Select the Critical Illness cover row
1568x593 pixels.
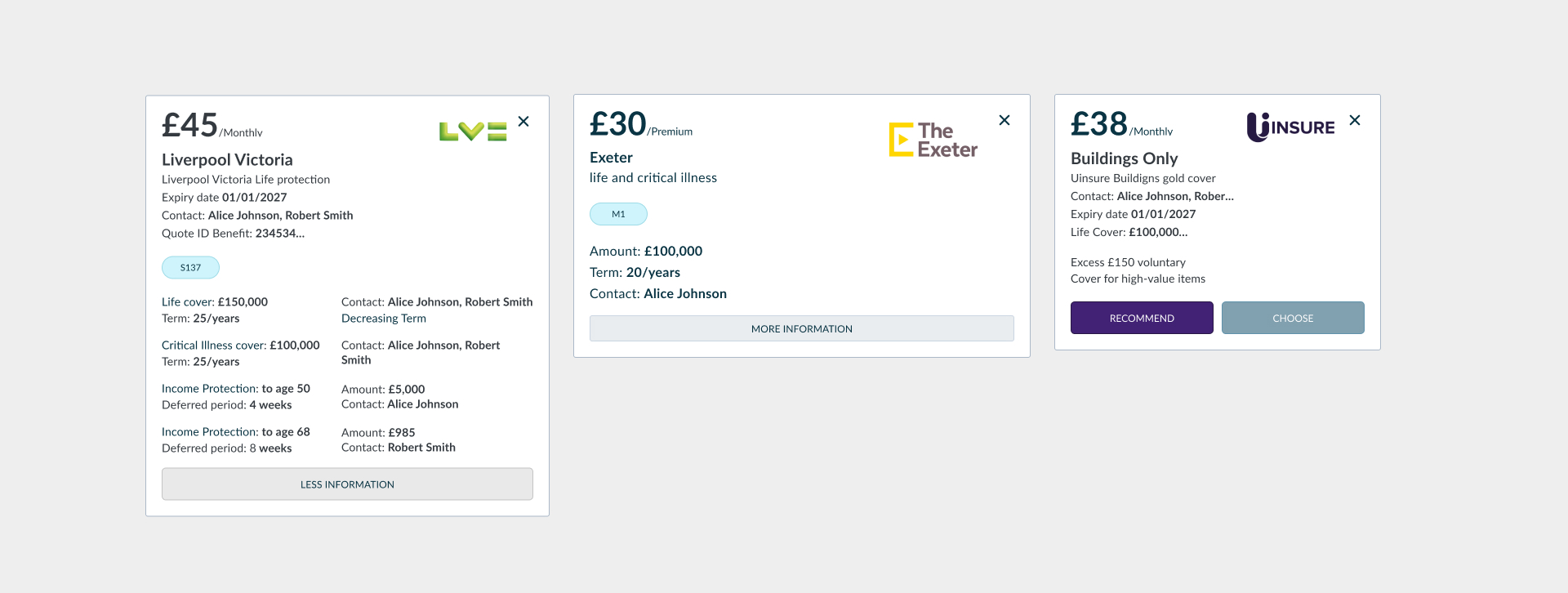[x=241, y=346]
